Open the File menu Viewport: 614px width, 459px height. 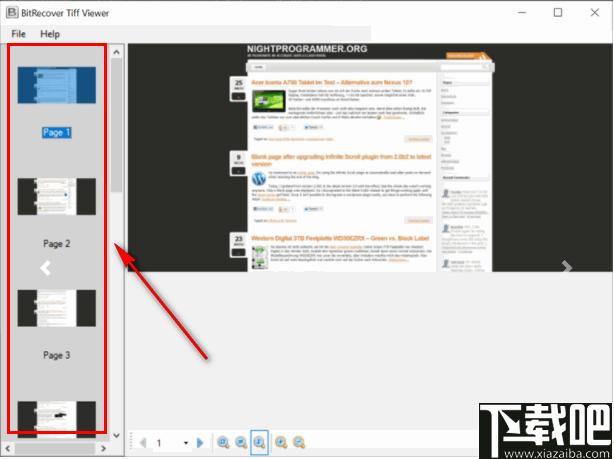(18, 34)
